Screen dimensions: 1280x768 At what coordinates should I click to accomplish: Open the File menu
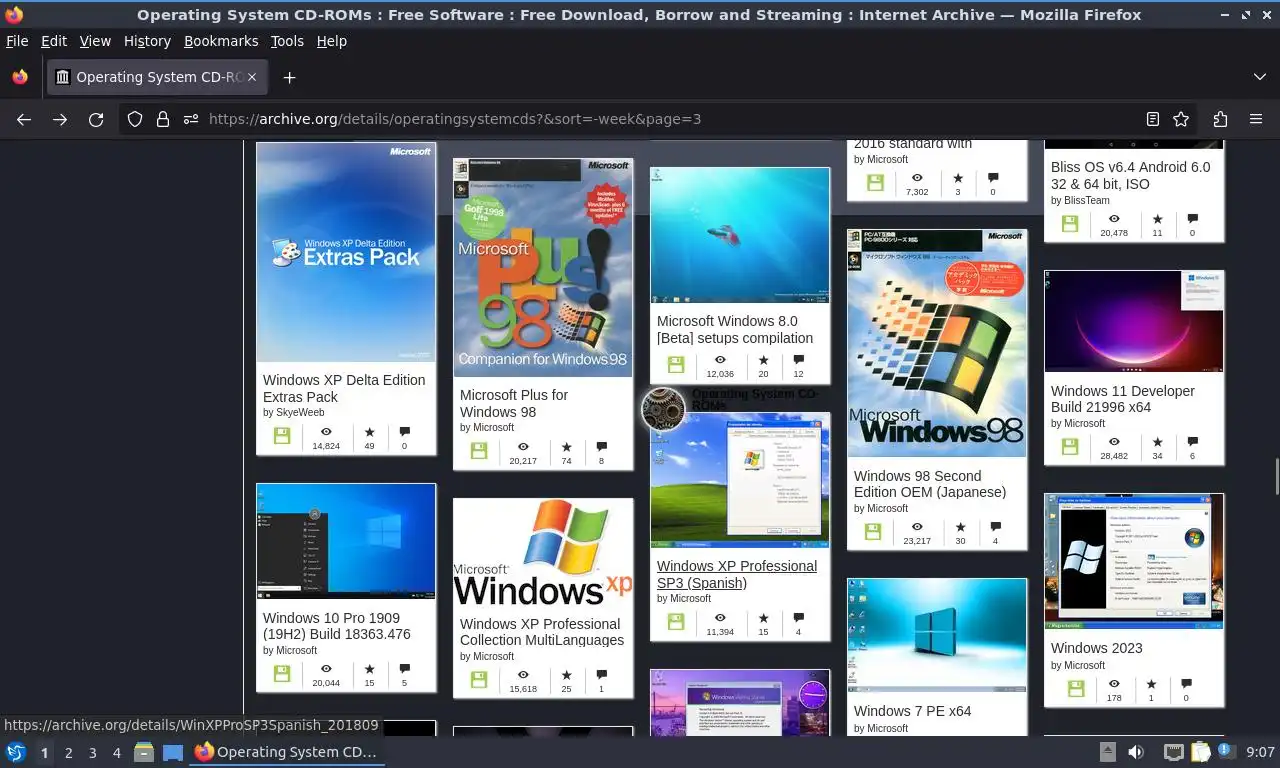(x=17, y=41)
